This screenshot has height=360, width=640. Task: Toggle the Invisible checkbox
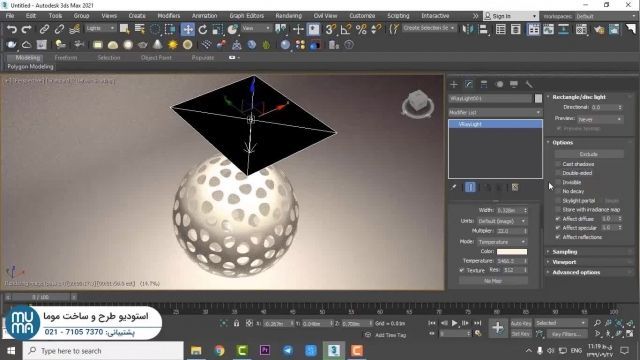coord(558,182)
